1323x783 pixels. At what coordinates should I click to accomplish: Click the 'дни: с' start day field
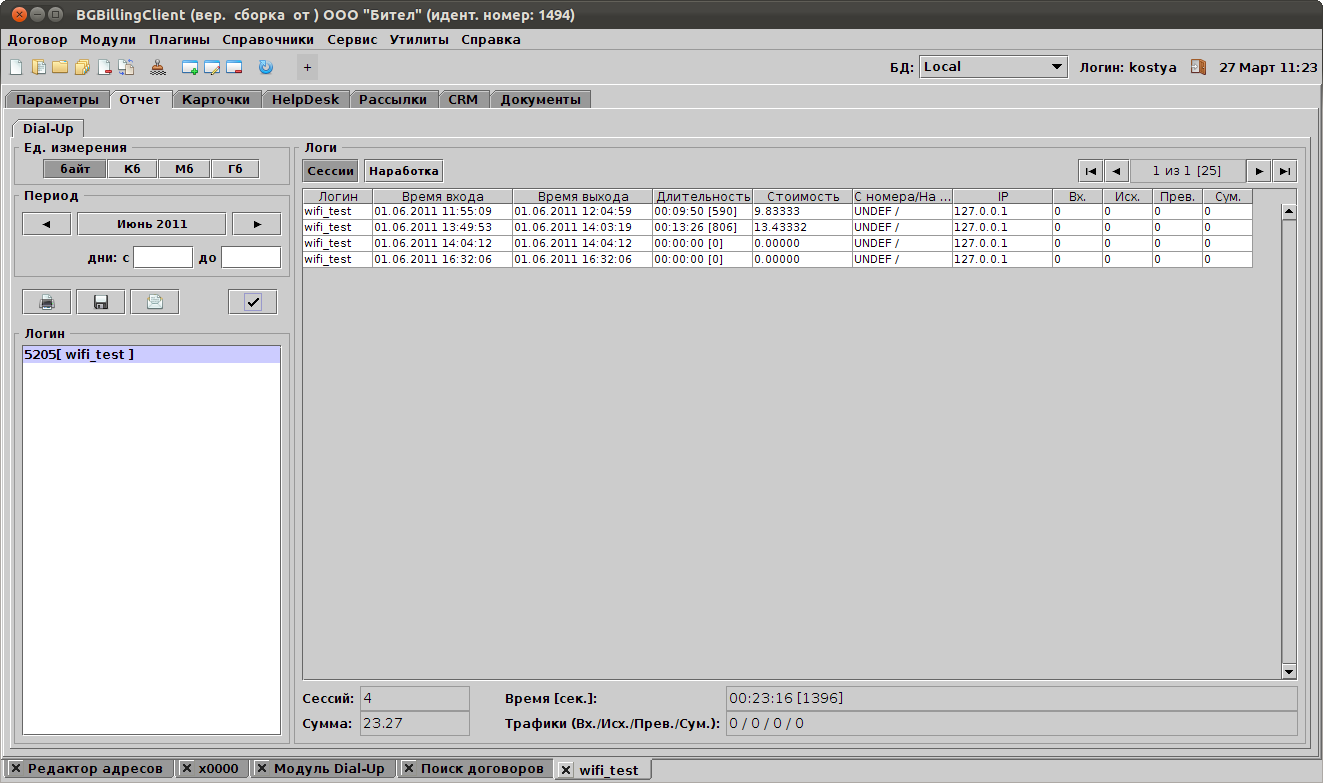point(163,258)
